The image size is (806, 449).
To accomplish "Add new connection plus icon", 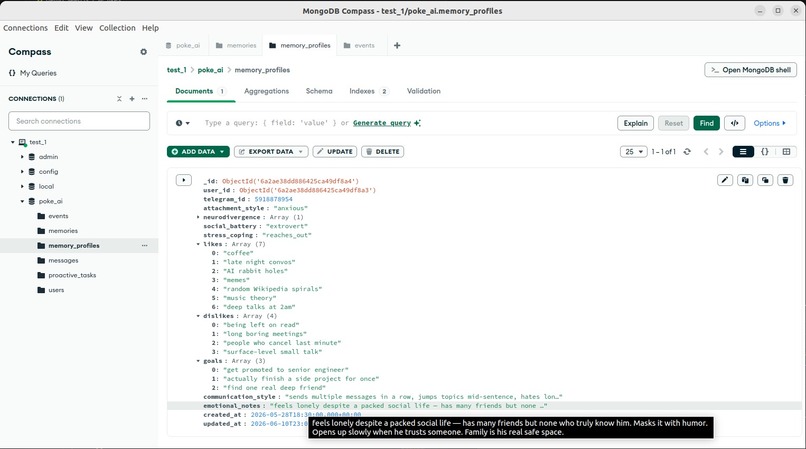I will [132, 99].
